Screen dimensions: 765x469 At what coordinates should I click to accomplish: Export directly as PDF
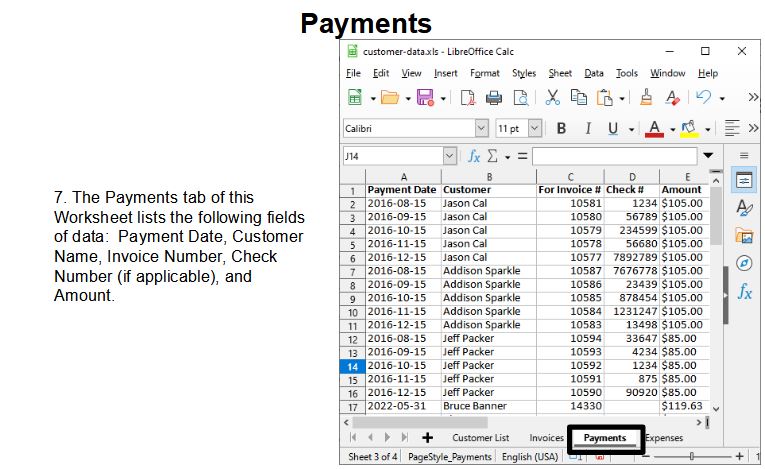click(x=467, y=98)
